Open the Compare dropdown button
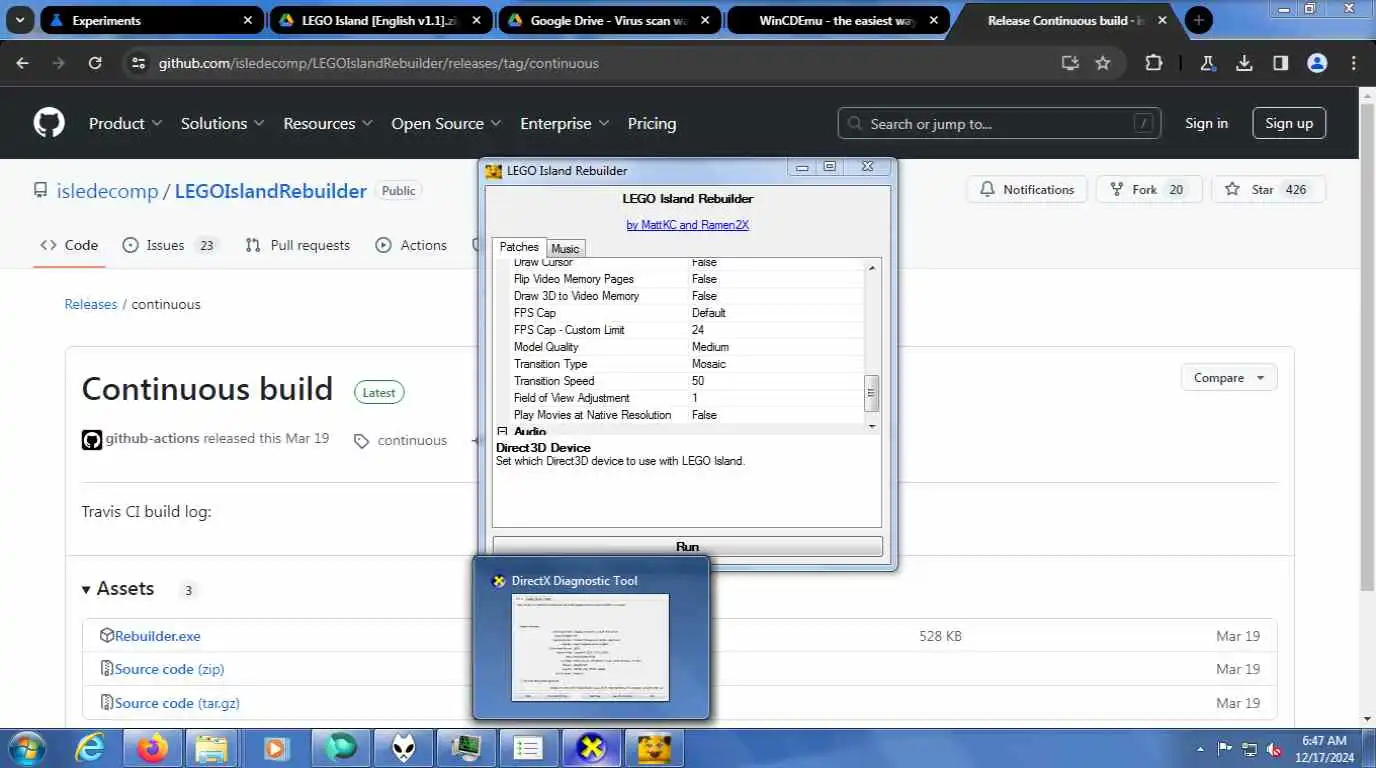 [x=1229, y=378]
